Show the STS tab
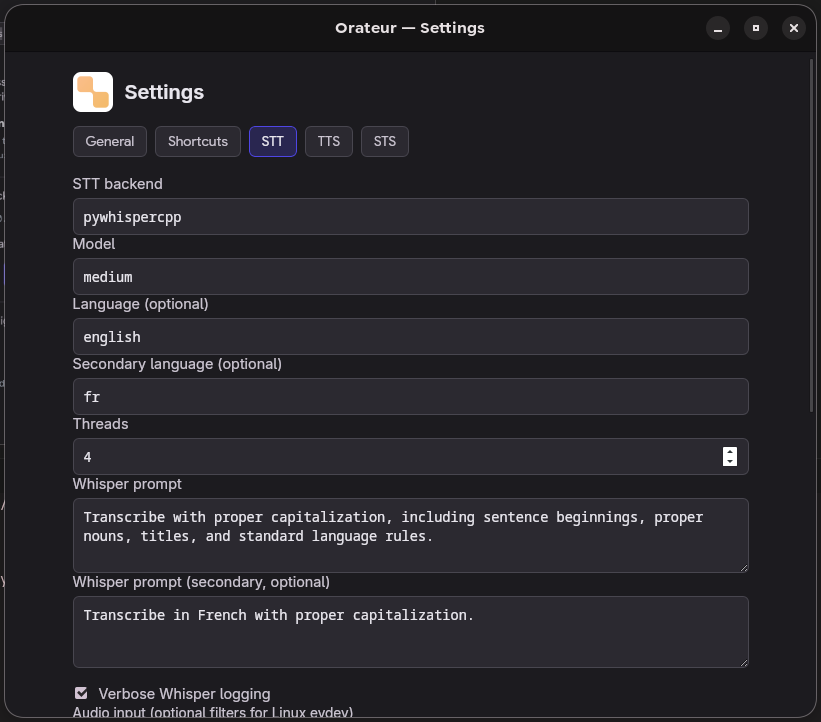821x722 pixels. point(385,141)
